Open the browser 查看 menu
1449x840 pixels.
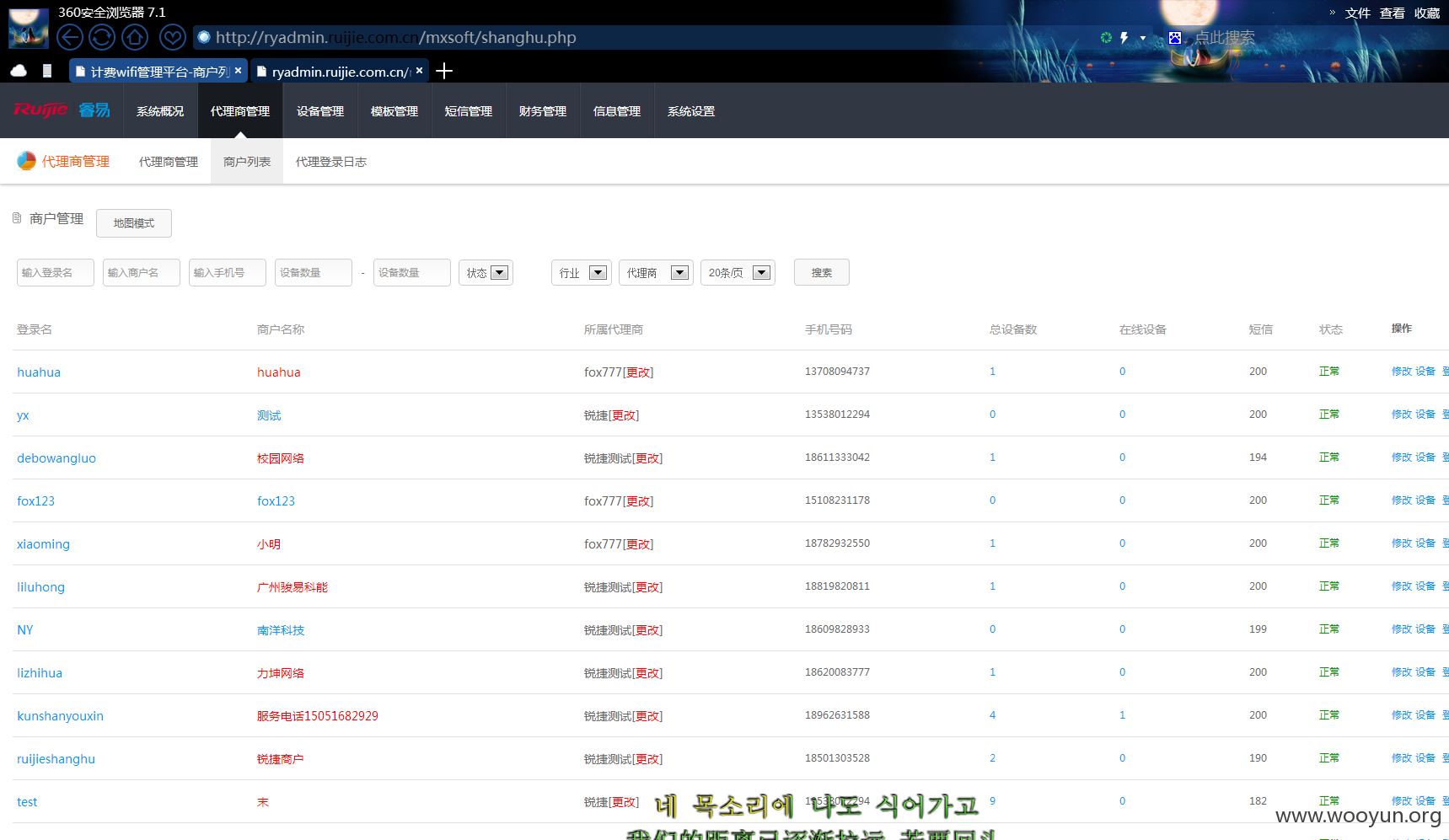coord(1392,13)
